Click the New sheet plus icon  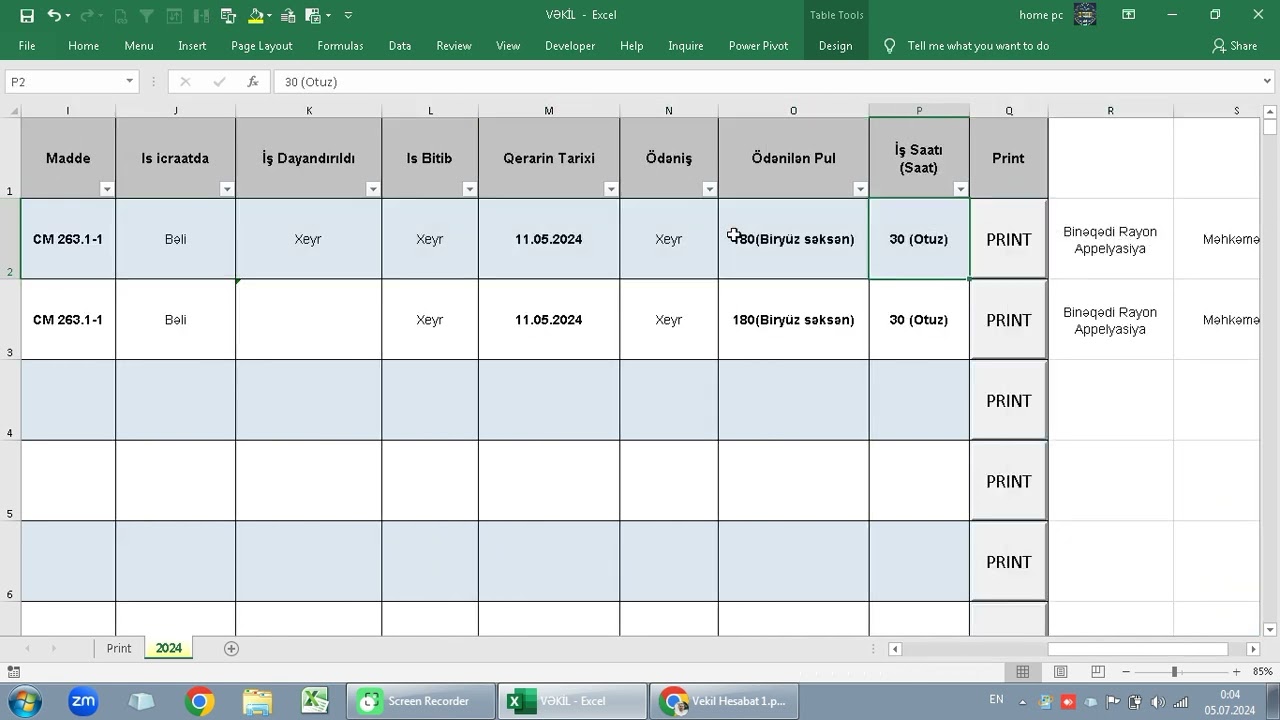pos(231,648)
